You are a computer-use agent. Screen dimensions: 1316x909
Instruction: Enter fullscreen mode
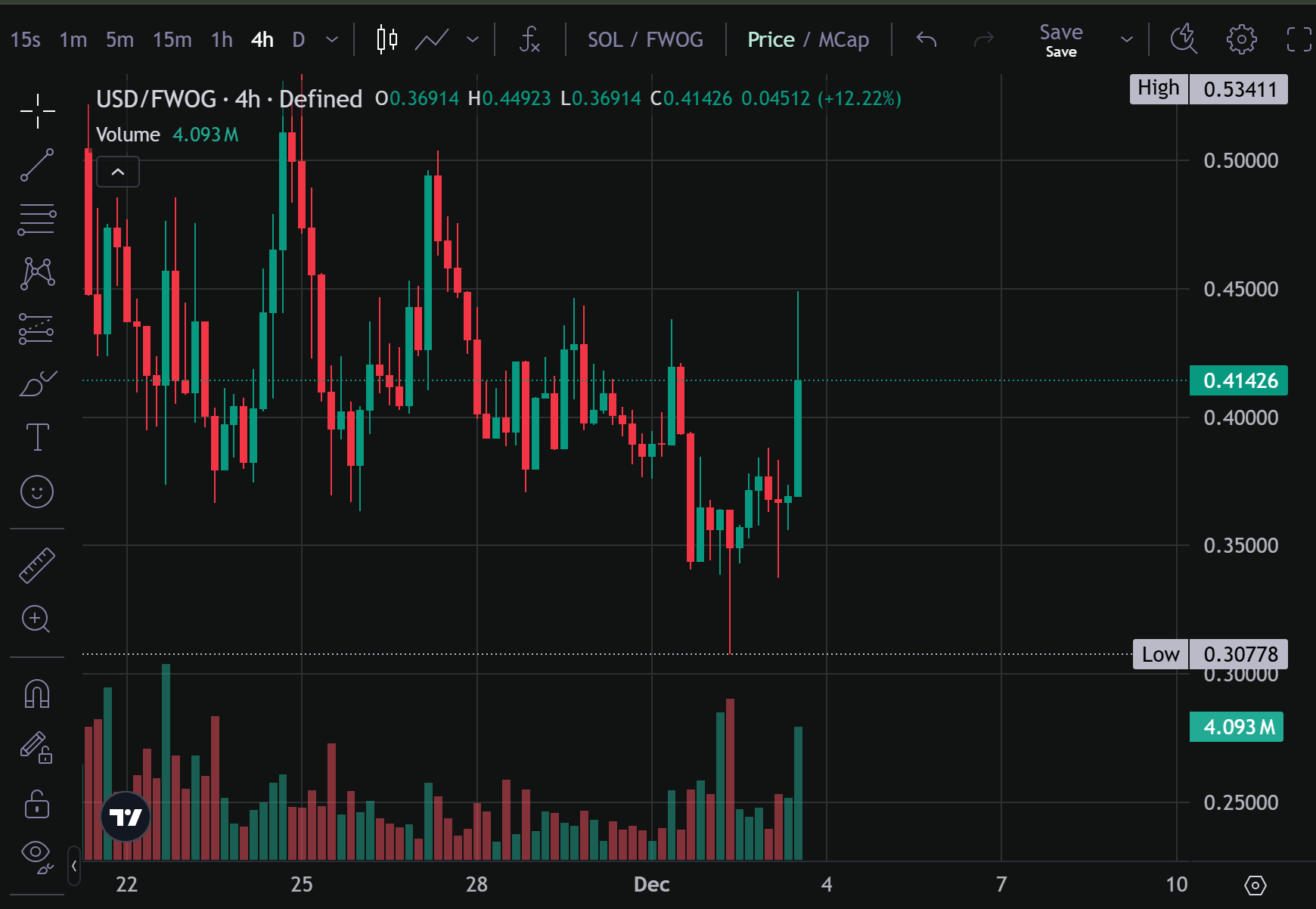1298,39
